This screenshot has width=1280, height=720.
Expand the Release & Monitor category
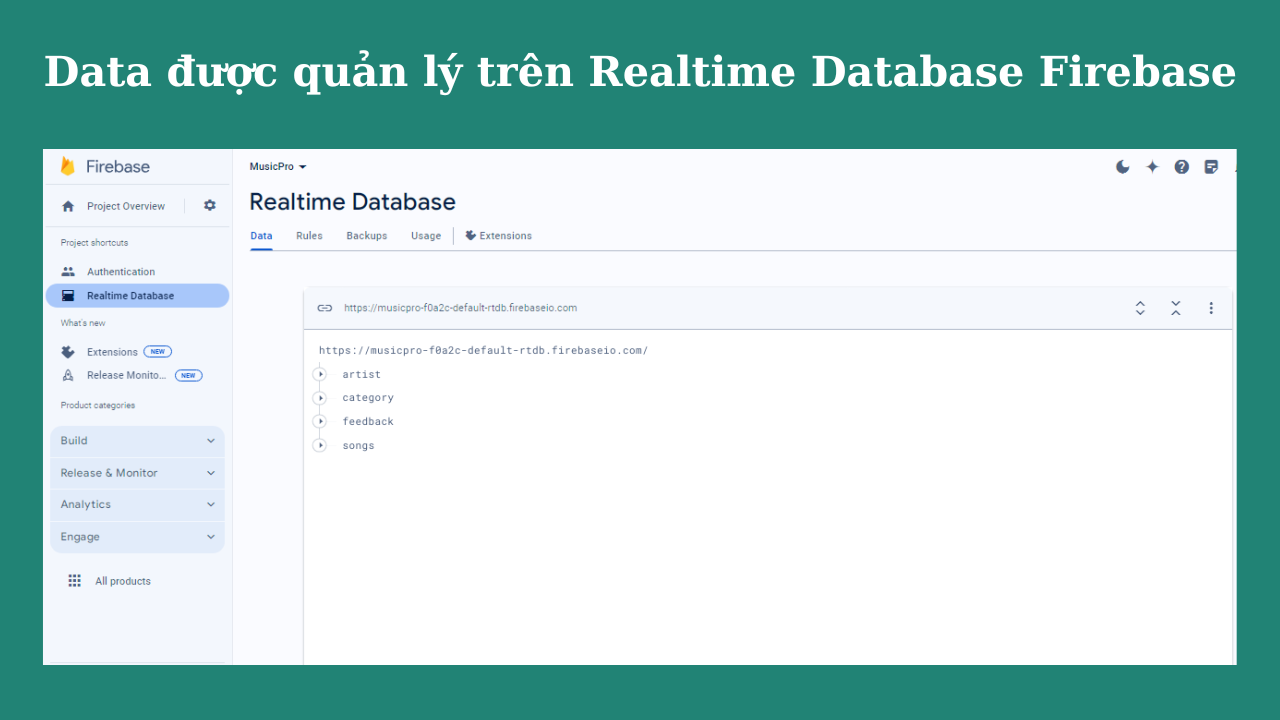[x=137, y=473]
